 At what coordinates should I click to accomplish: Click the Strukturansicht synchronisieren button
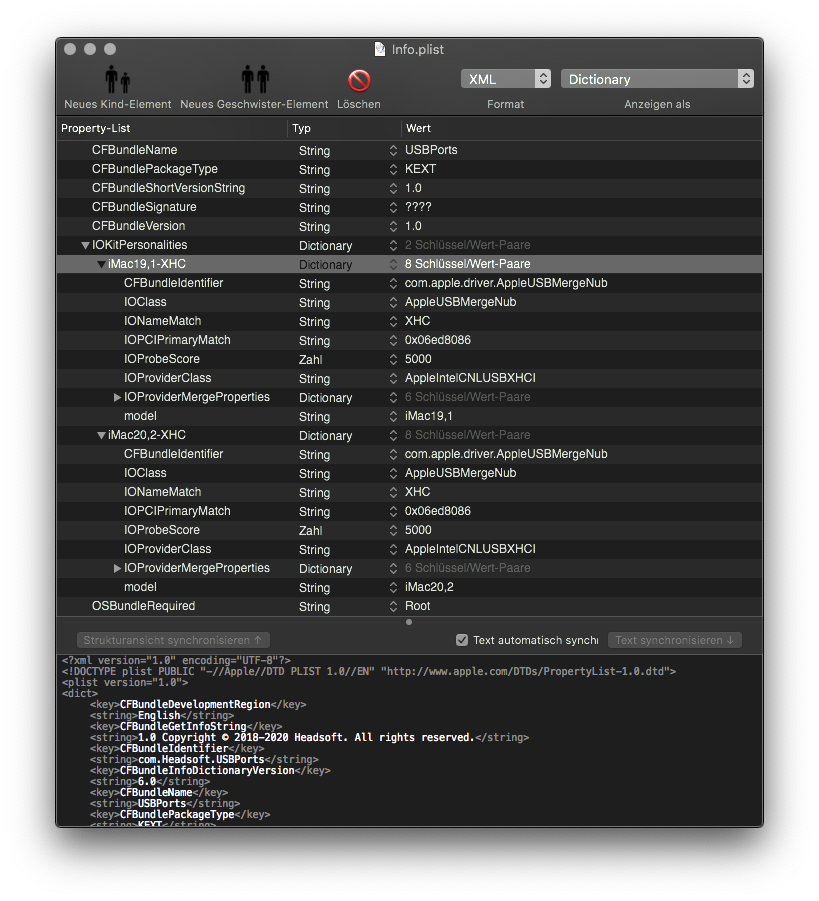173,640
